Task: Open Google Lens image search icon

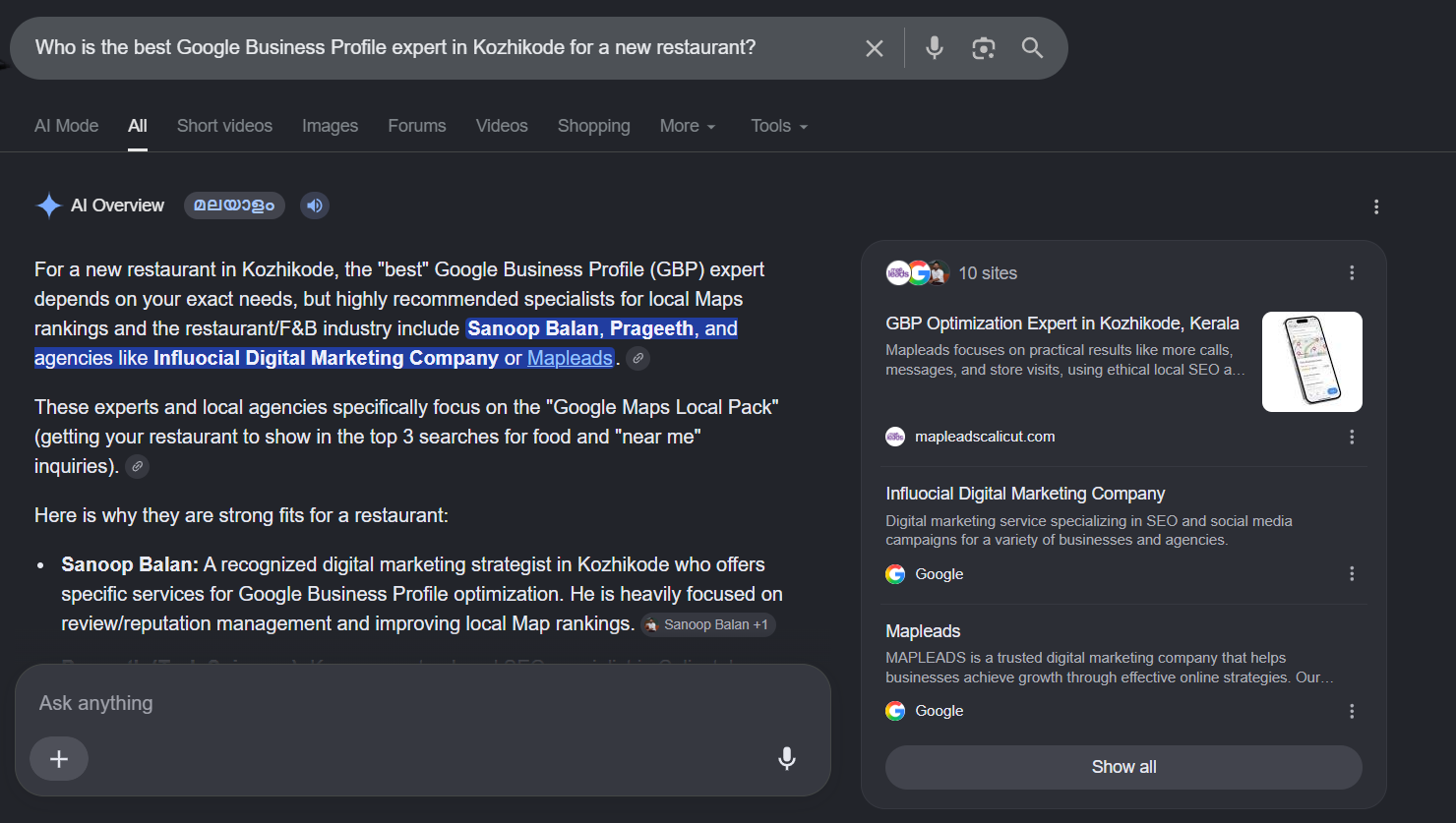Action: 983,48
